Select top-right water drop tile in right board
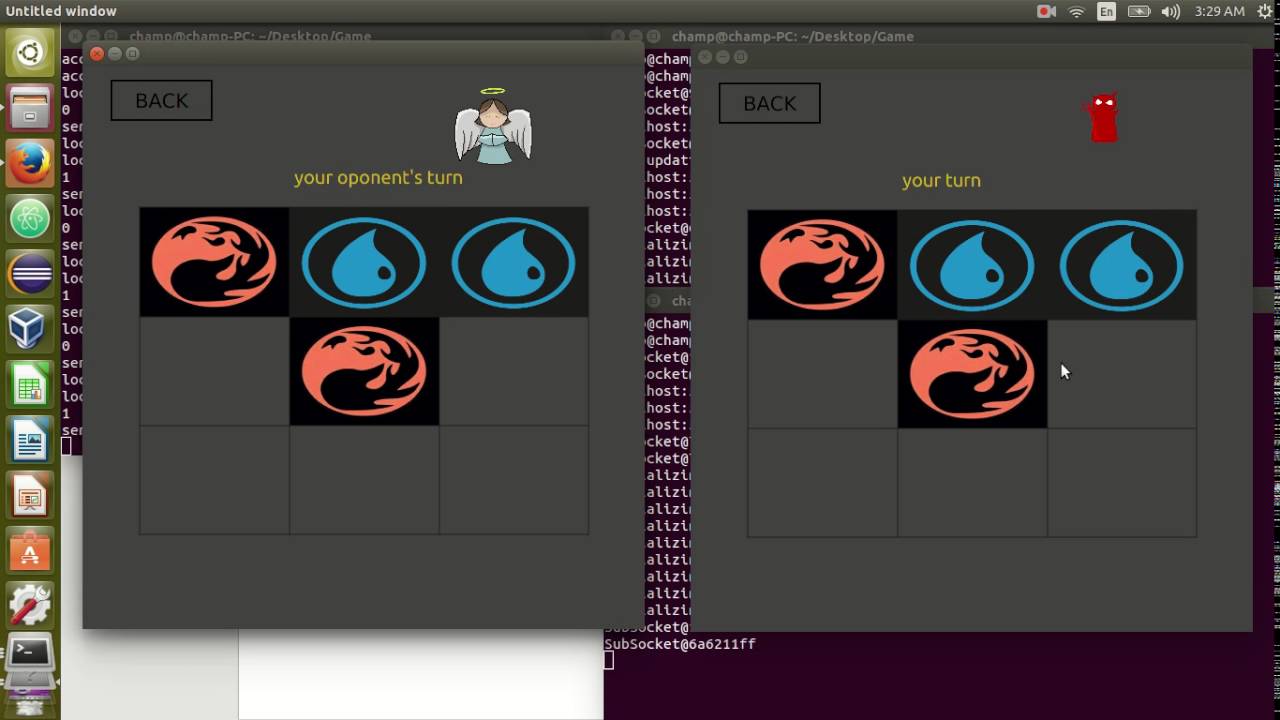 pyautogui.click(x=1122, y=265)
